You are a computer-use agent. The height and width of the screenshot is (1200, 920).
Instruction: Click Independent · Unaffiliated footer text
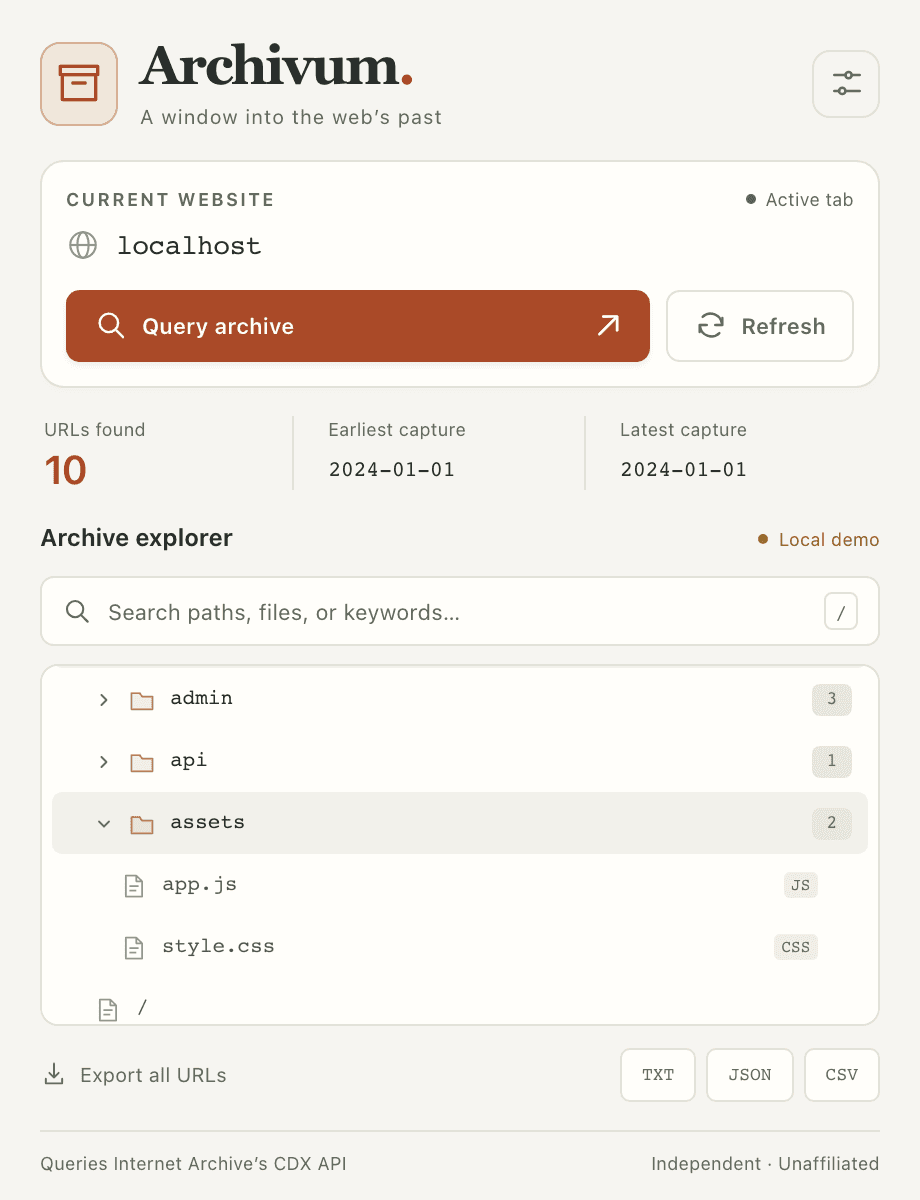click(x=765, y=1164)
